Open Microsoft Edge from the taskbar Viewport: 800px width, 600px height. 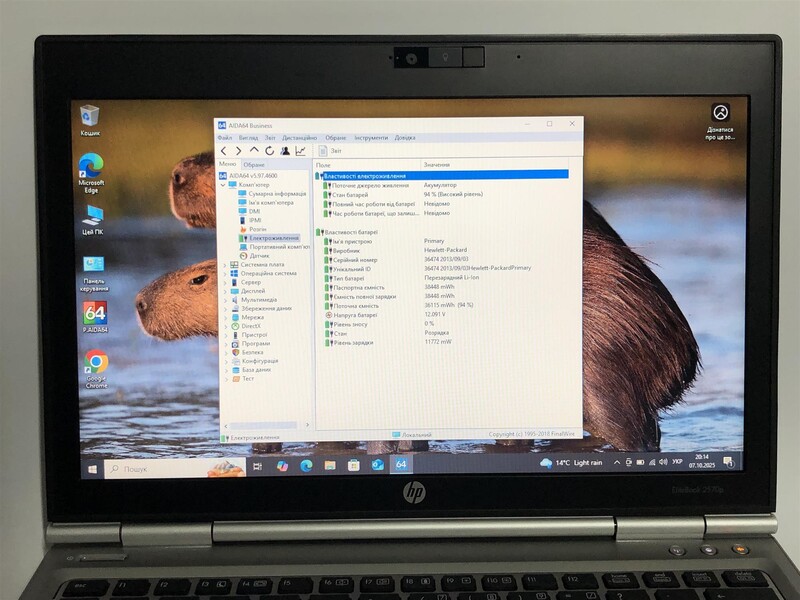coord(306,466)
